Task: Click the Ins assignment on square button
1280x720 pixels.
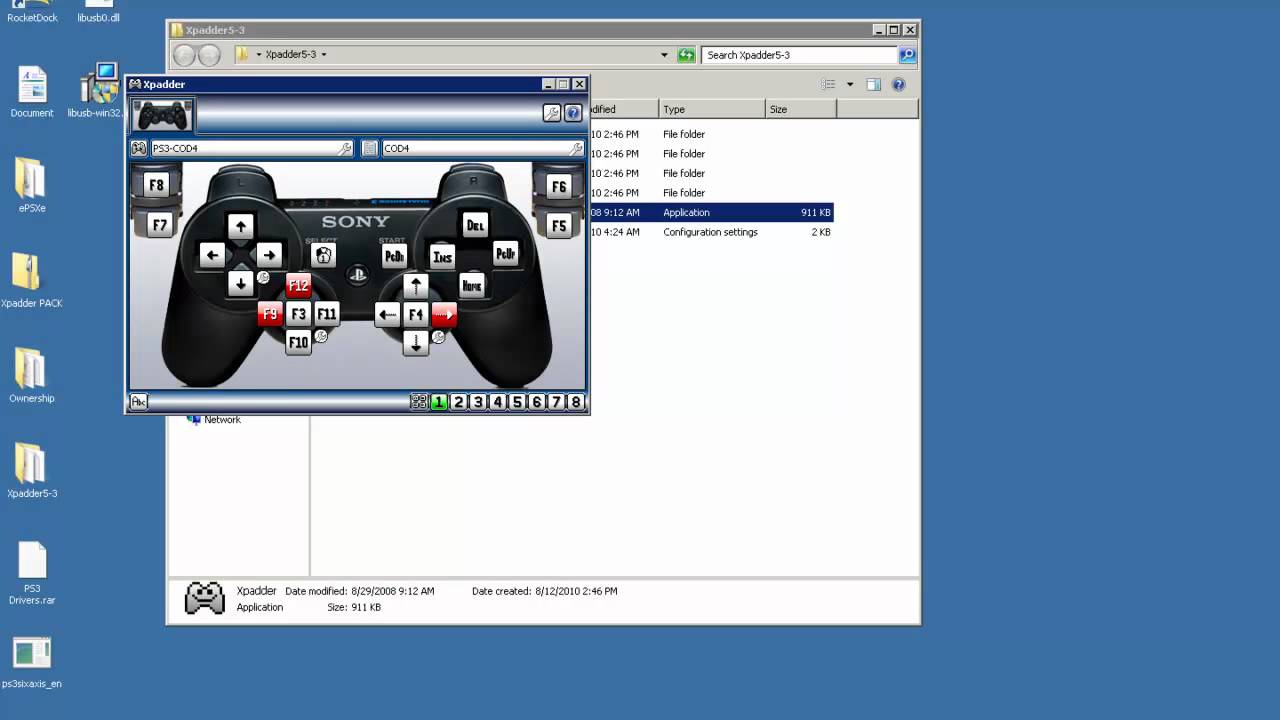Action: pos(442,257)
